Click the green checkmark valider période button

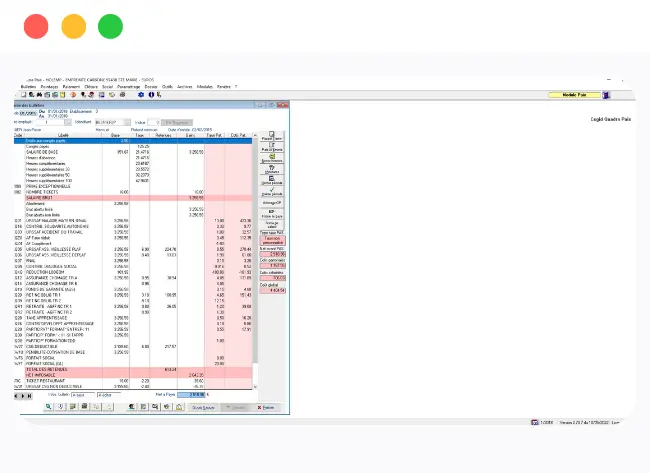coord(272,192)
